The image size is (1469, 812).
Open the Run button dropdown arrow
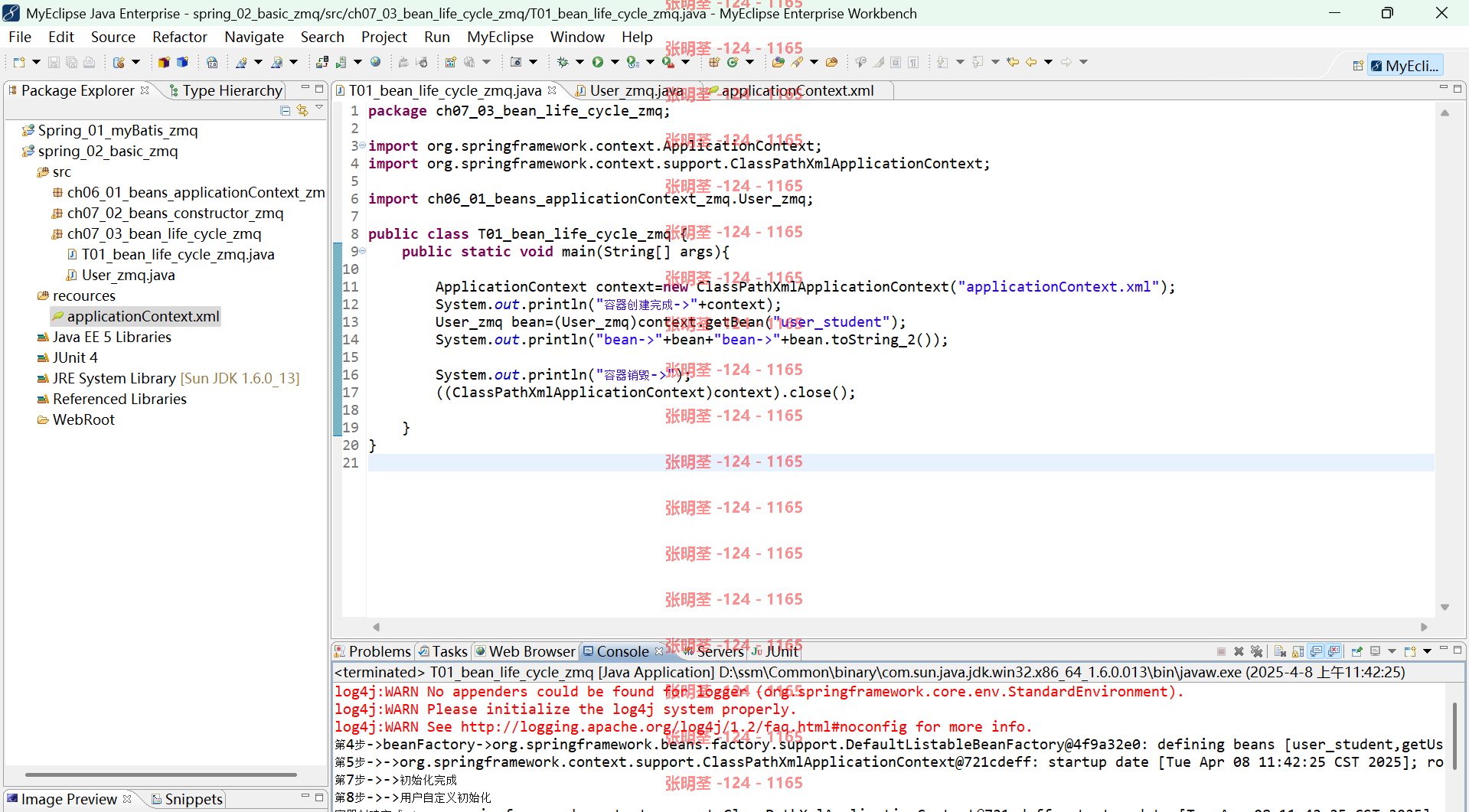click(615, 62)
